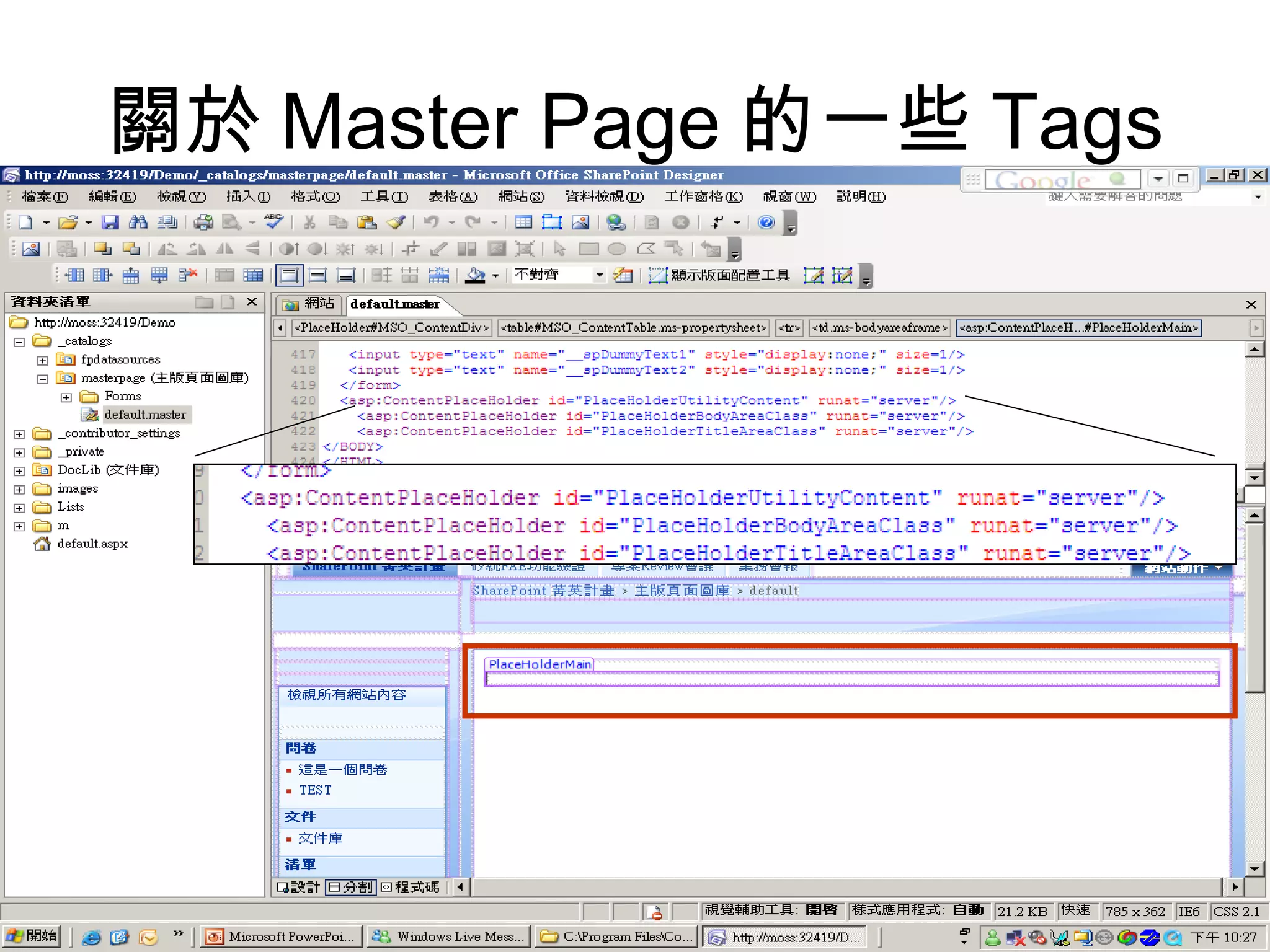The image size is (1270, 952).
Task: Click the Table AutoFormat icon
Action: 623,275
